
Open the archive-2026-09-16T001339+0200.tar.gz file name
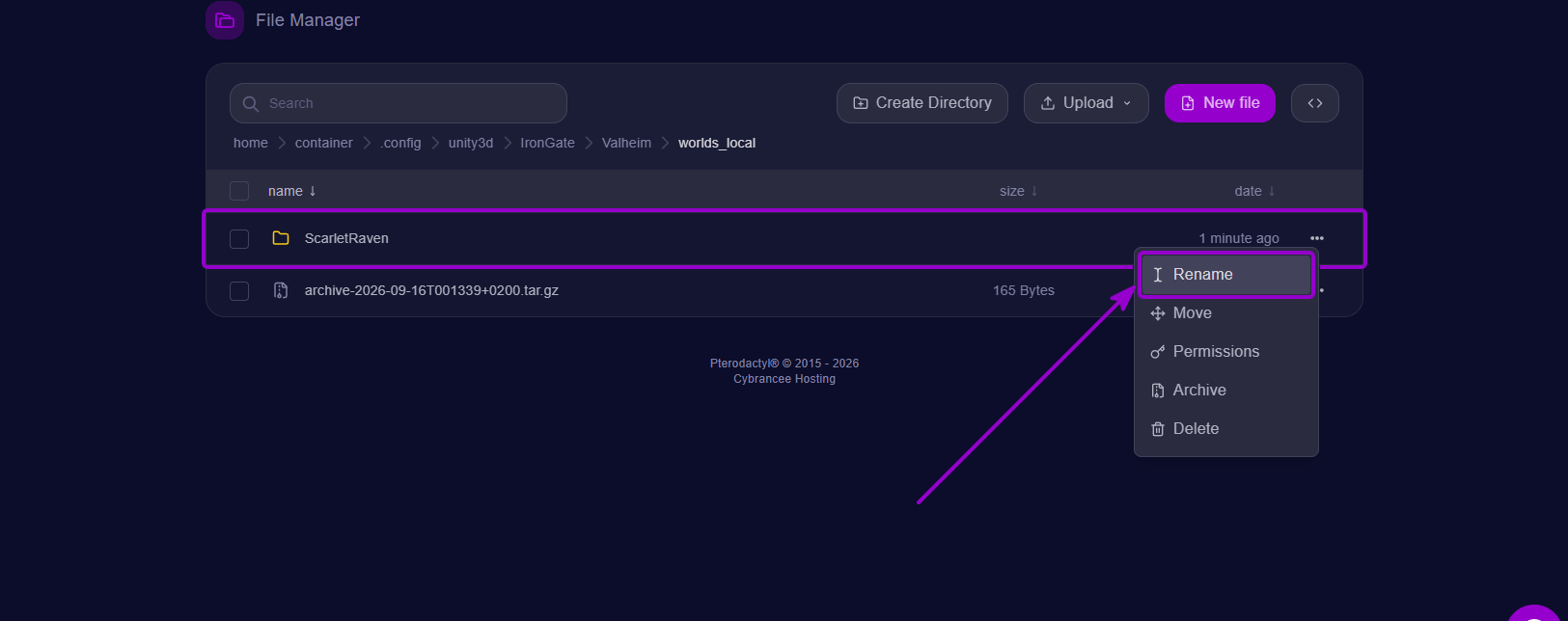[431, 290]
